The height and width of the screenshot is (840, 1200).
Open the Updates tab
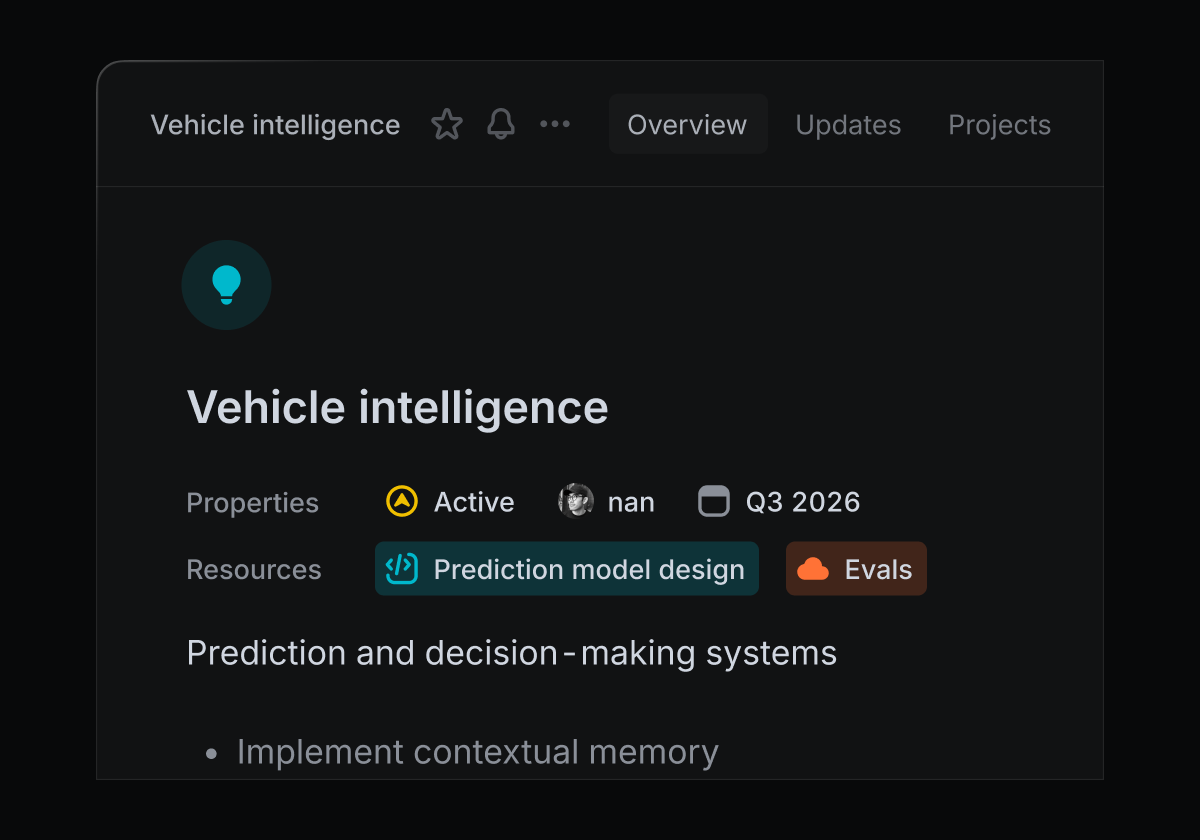click(x=848, y=125)
